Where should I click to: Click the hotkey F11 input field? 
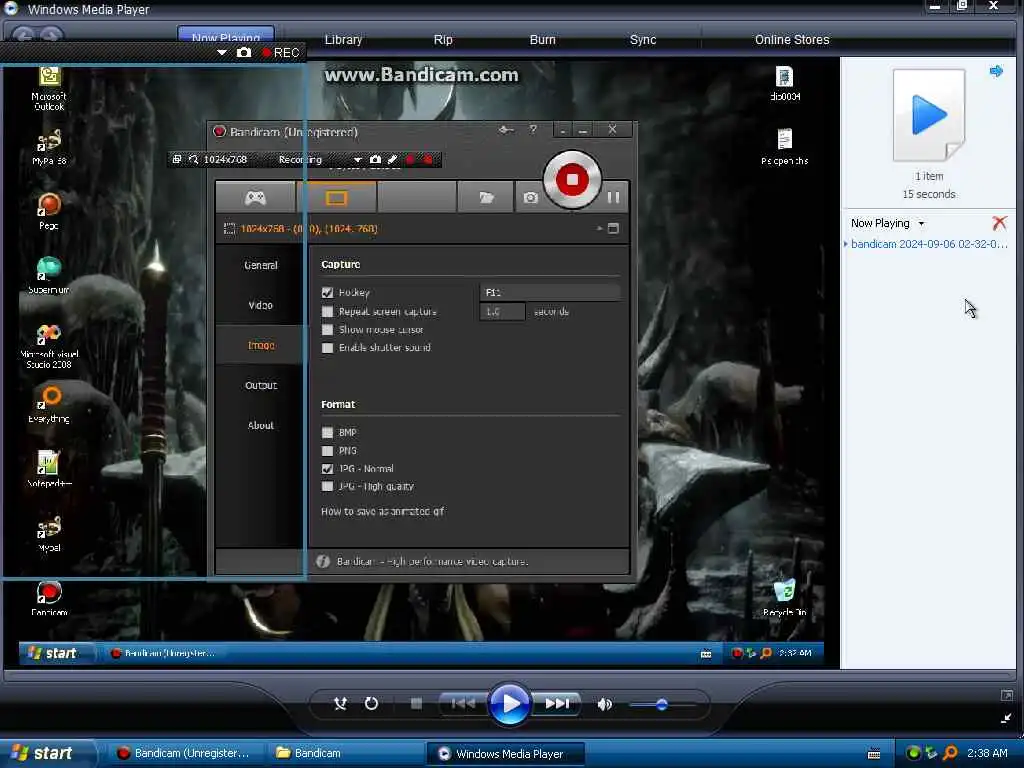tap(550, 293)
